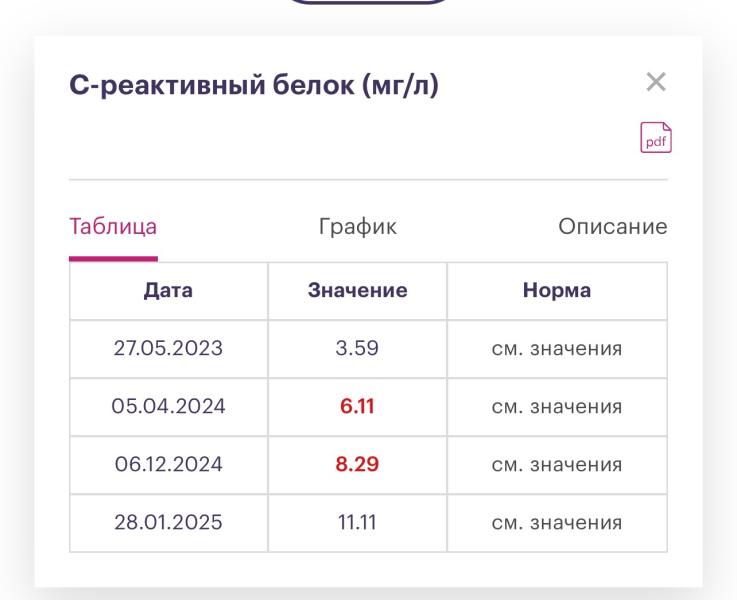Open см. значения for 27.05.2023 row
This screenshot has width=737, height=600.
click(557, 349)
